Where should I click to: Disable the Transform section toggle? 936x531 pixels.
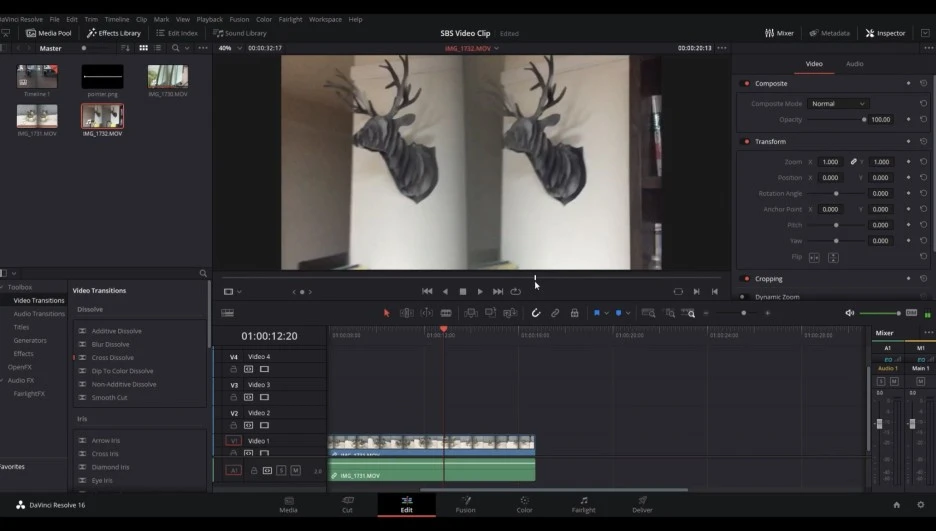[x=746, y=142]
